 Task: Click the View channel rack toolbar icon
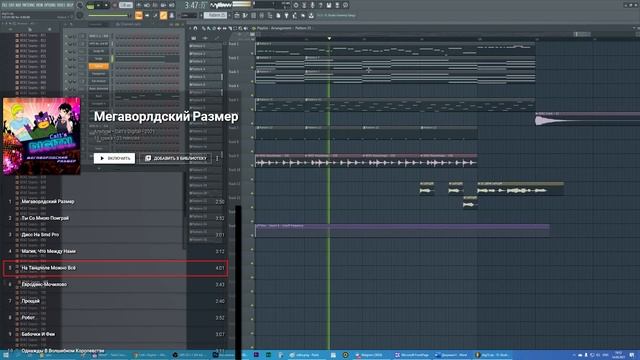point(253,16)
